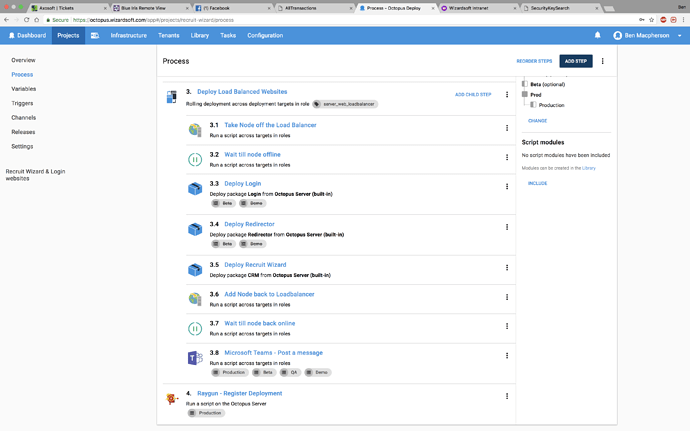This screenshot has height=431, width=690.
Task: Open overflow menu for Add Node back to Loadbalancer
Action: coord(507,297)
